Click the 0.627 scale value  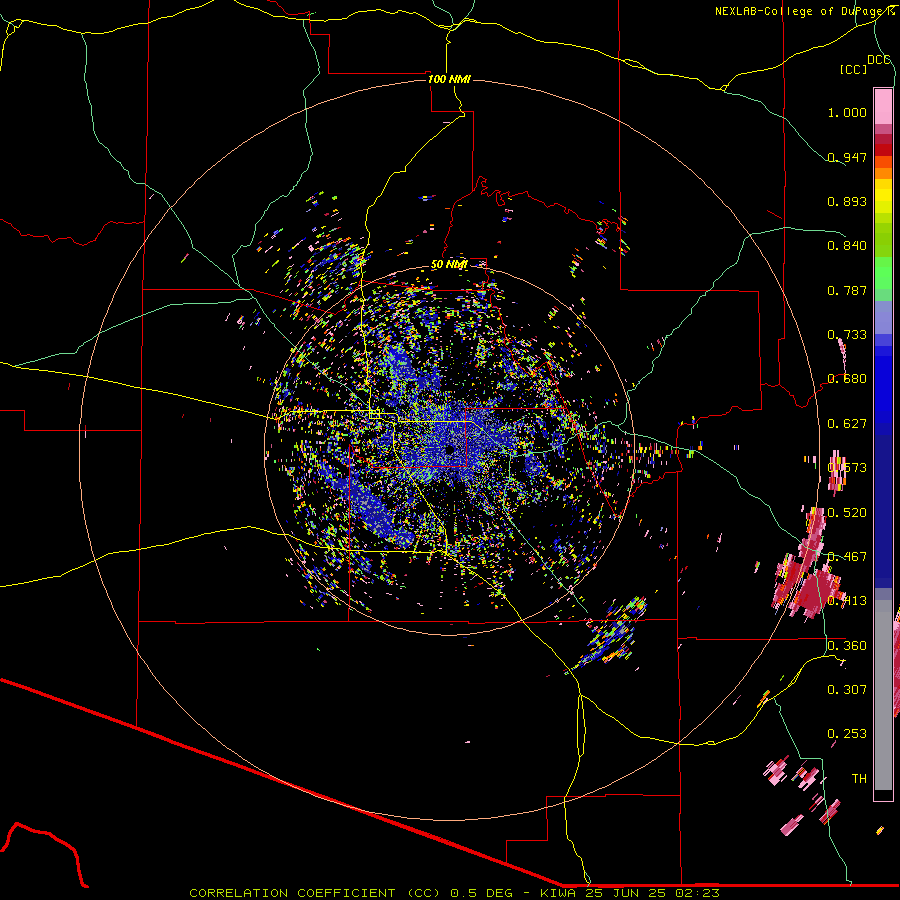(x=847, y=424)
